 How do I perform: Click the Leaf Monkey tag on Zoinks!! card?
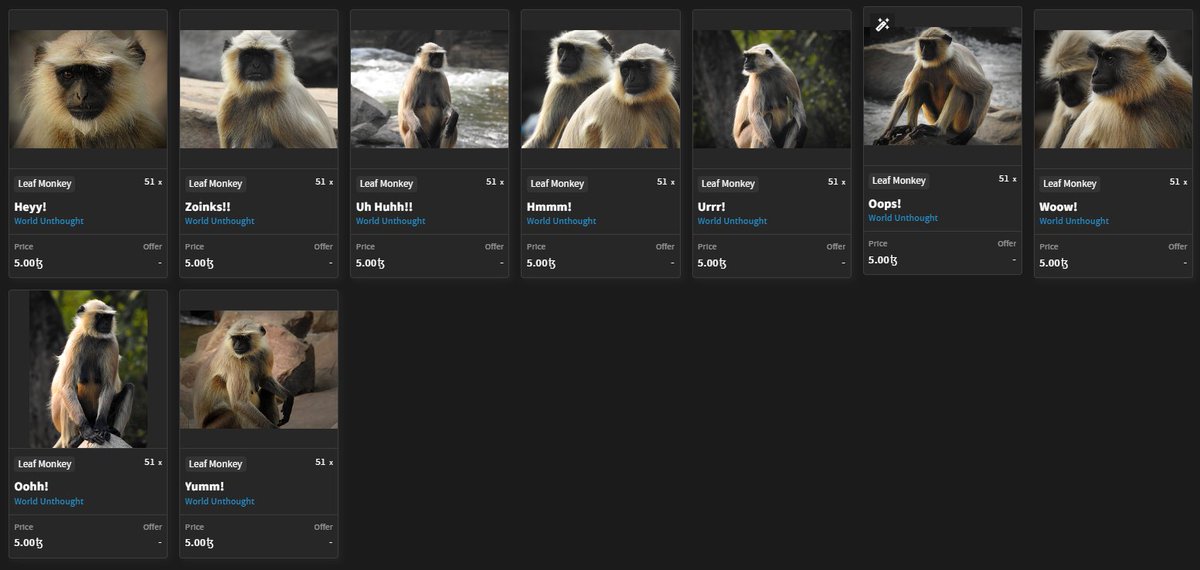(216, 184)
